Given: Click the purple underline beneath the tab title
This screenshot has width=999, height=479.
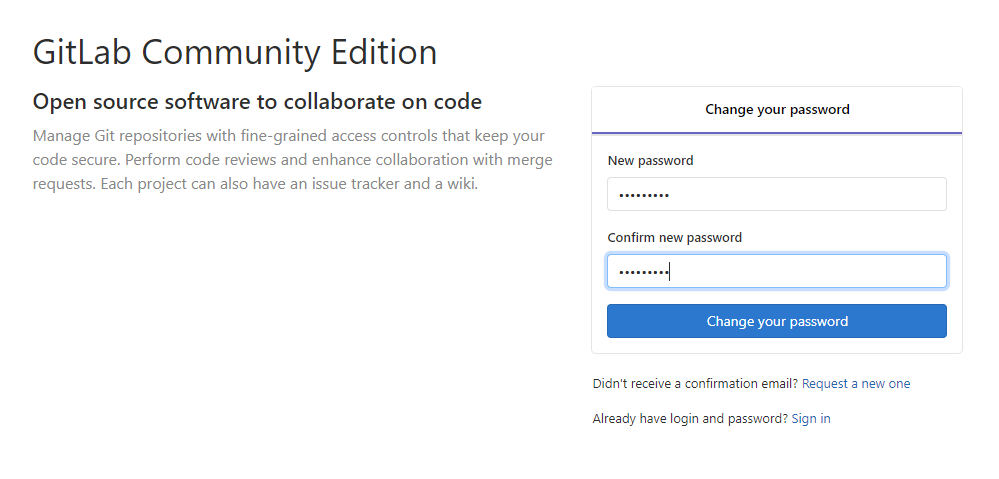Looking at the screenshot, I should (x=777, y=133).
